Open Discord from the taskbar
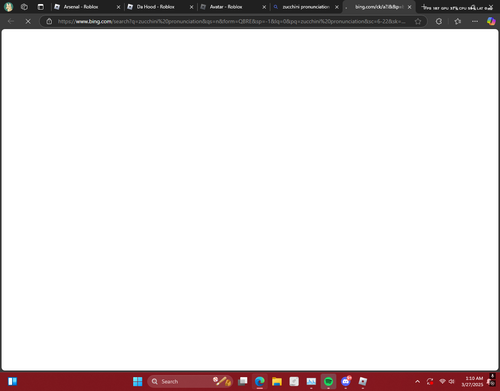This screenshot has width=500, height=391. tap(346, 381)
